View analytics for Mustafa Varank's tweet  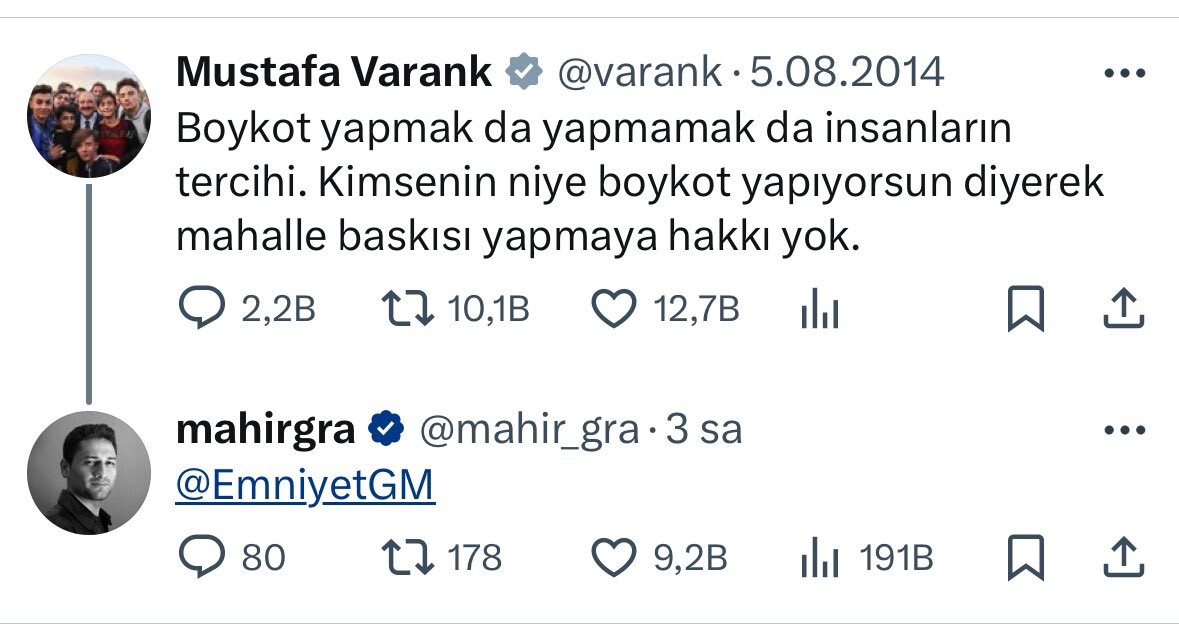click(820, 312)
